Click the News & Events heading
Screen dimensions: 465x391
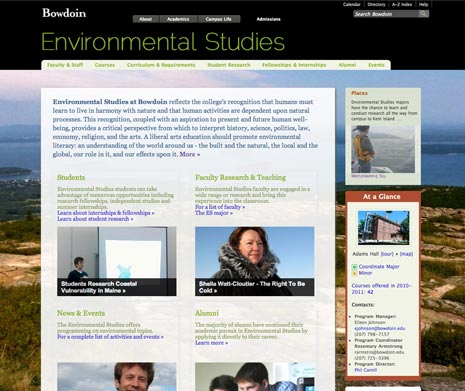pyautogui.click(x=81, y=313)
